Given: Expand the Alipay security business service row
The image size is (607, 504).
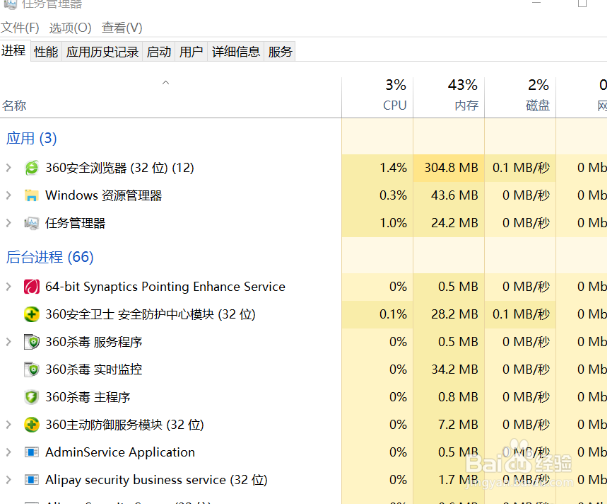Looking at the screenshot, I should pyautogui.click(x=9, y=480).
